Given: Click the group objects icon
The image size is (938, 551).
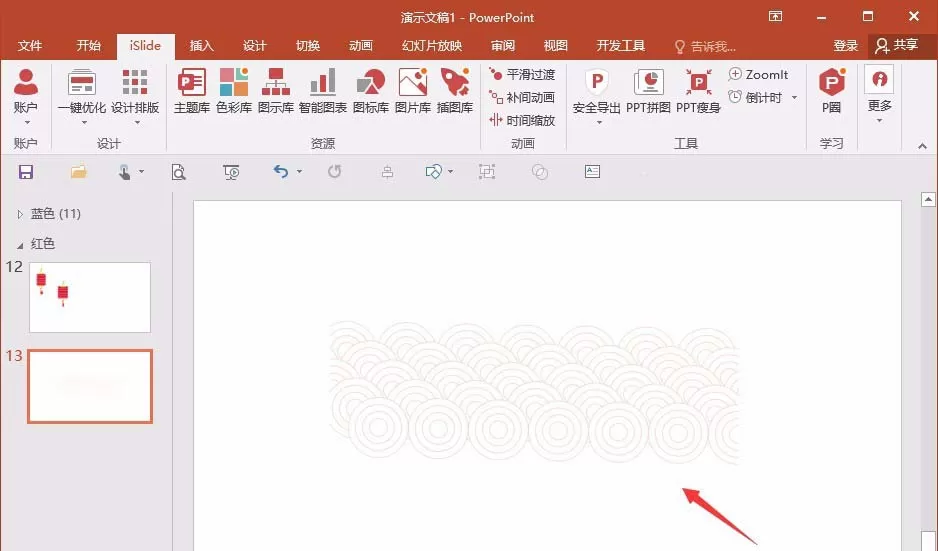Looking at the screenshot, I should pyautogui.click(x=487, y=172).
